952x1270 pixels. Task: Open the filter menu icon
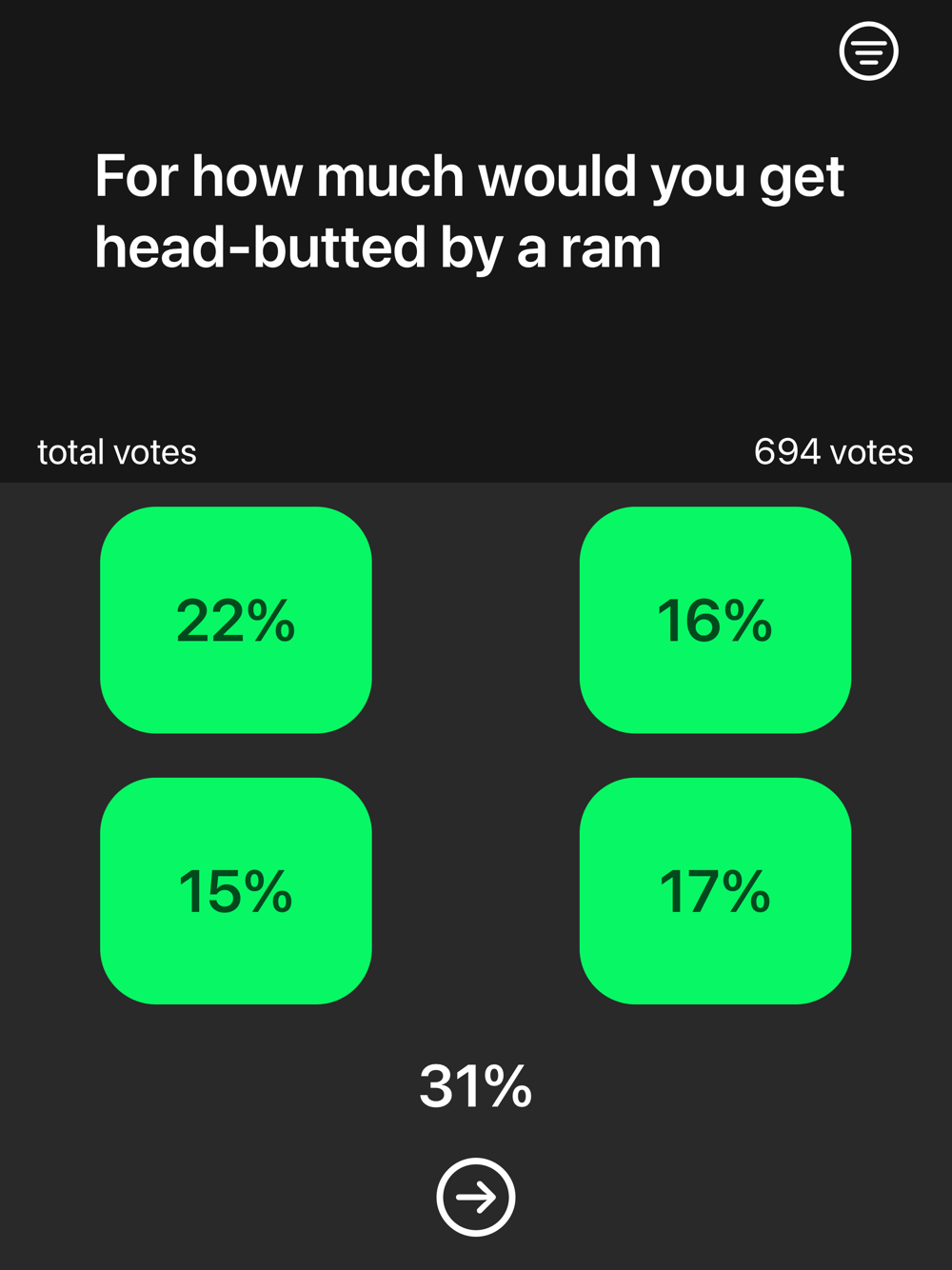click(x=868, y=51)
